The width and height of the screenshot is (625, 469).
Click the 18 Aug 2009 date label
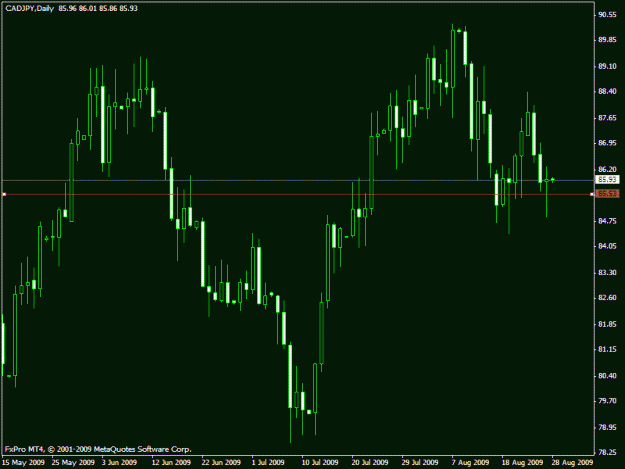point(522,463)
